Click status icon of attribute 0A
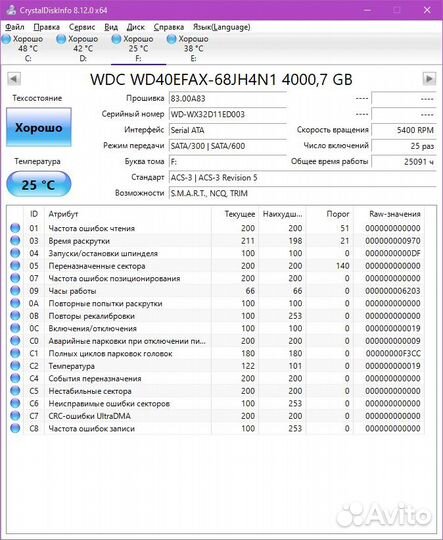 15,303
